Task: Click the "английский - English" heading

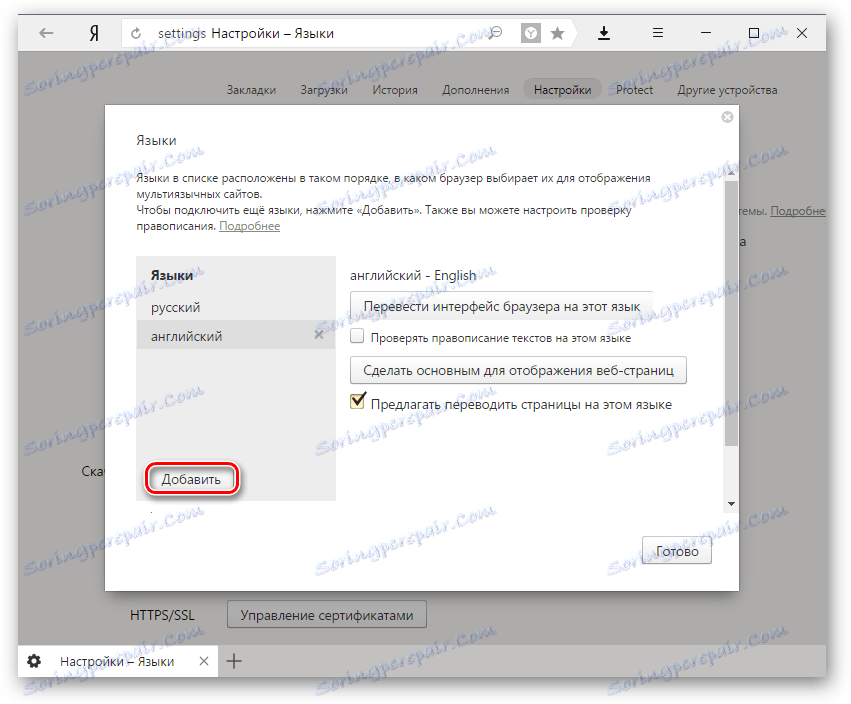Action: click(x=413, y=276)
